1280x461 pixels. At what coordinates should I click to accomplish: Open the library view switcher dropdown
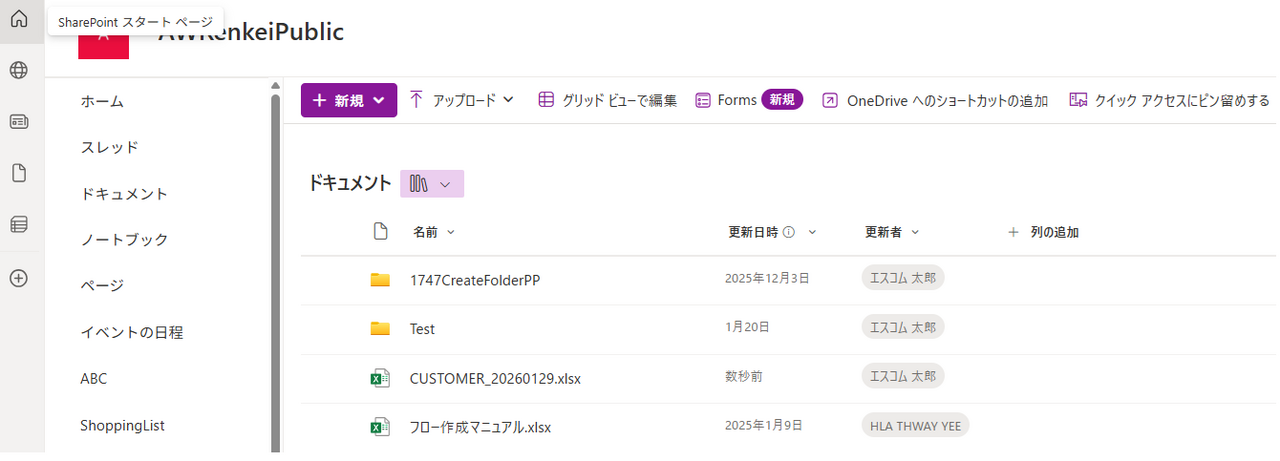pyautogui.click(x=432, y=184)
